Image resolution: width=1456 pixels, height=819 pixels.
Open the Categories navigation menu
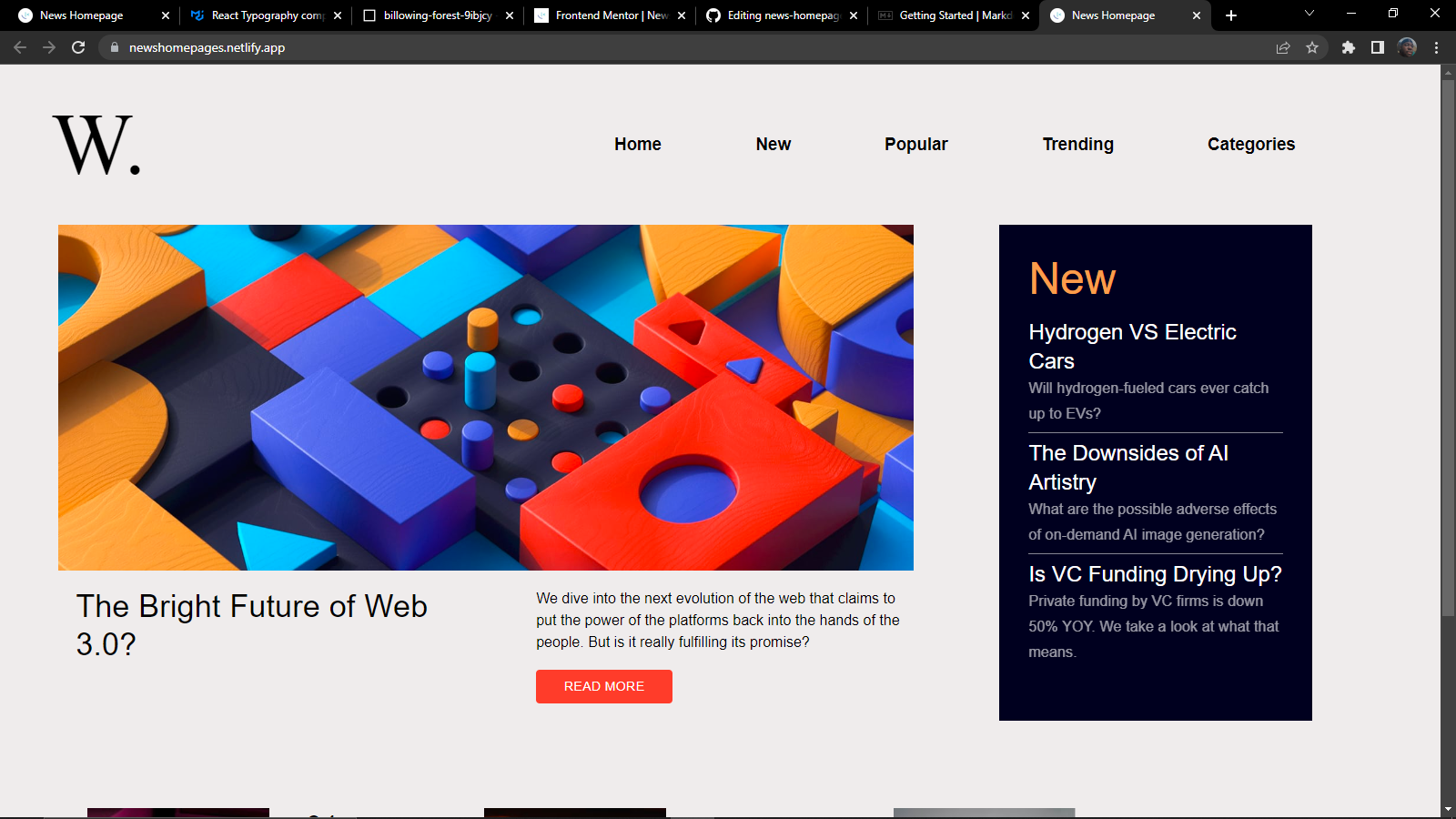coord(1251,144)
